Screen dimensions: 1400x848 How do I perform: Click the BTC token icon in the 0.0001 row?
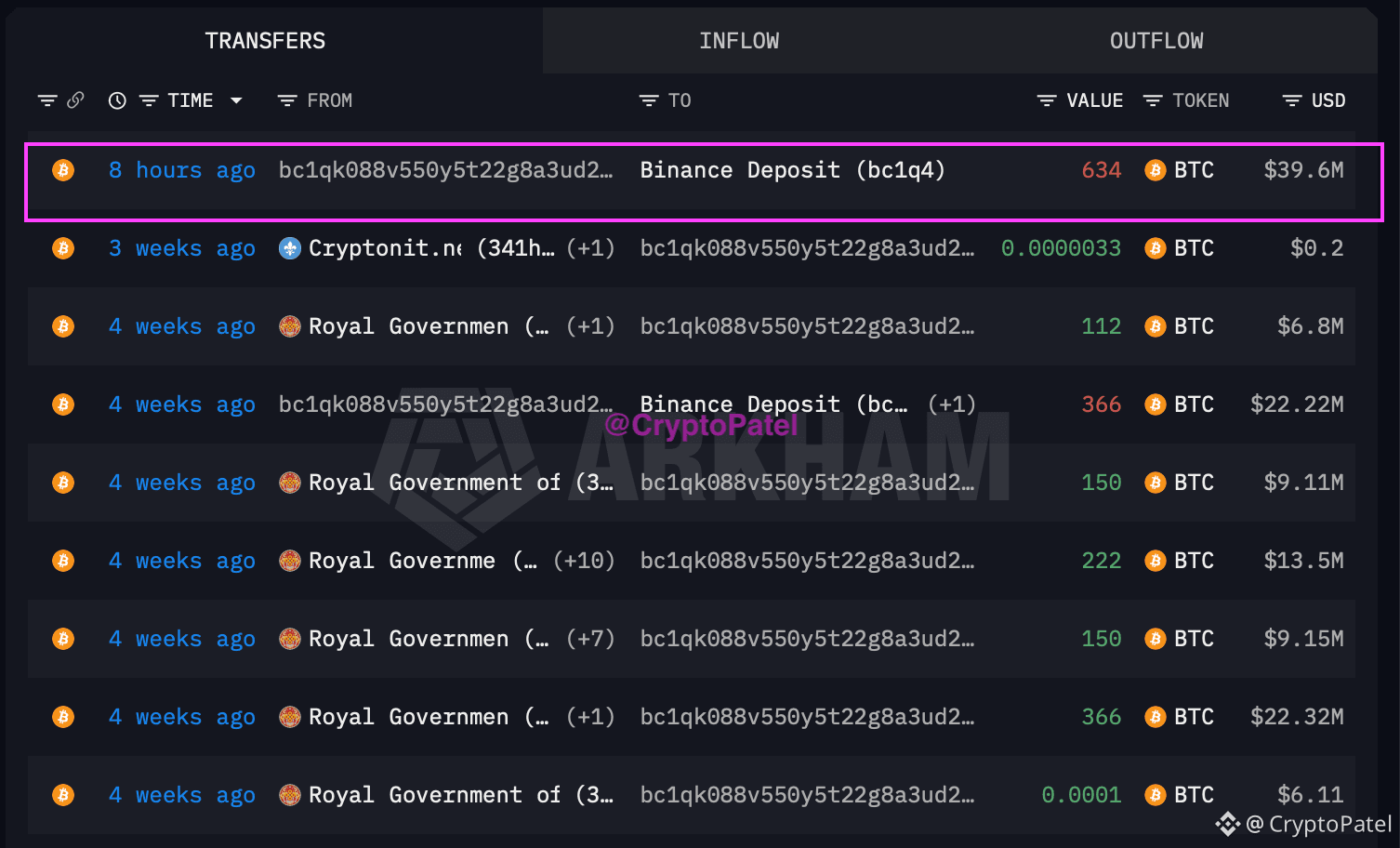point(1156,795)
